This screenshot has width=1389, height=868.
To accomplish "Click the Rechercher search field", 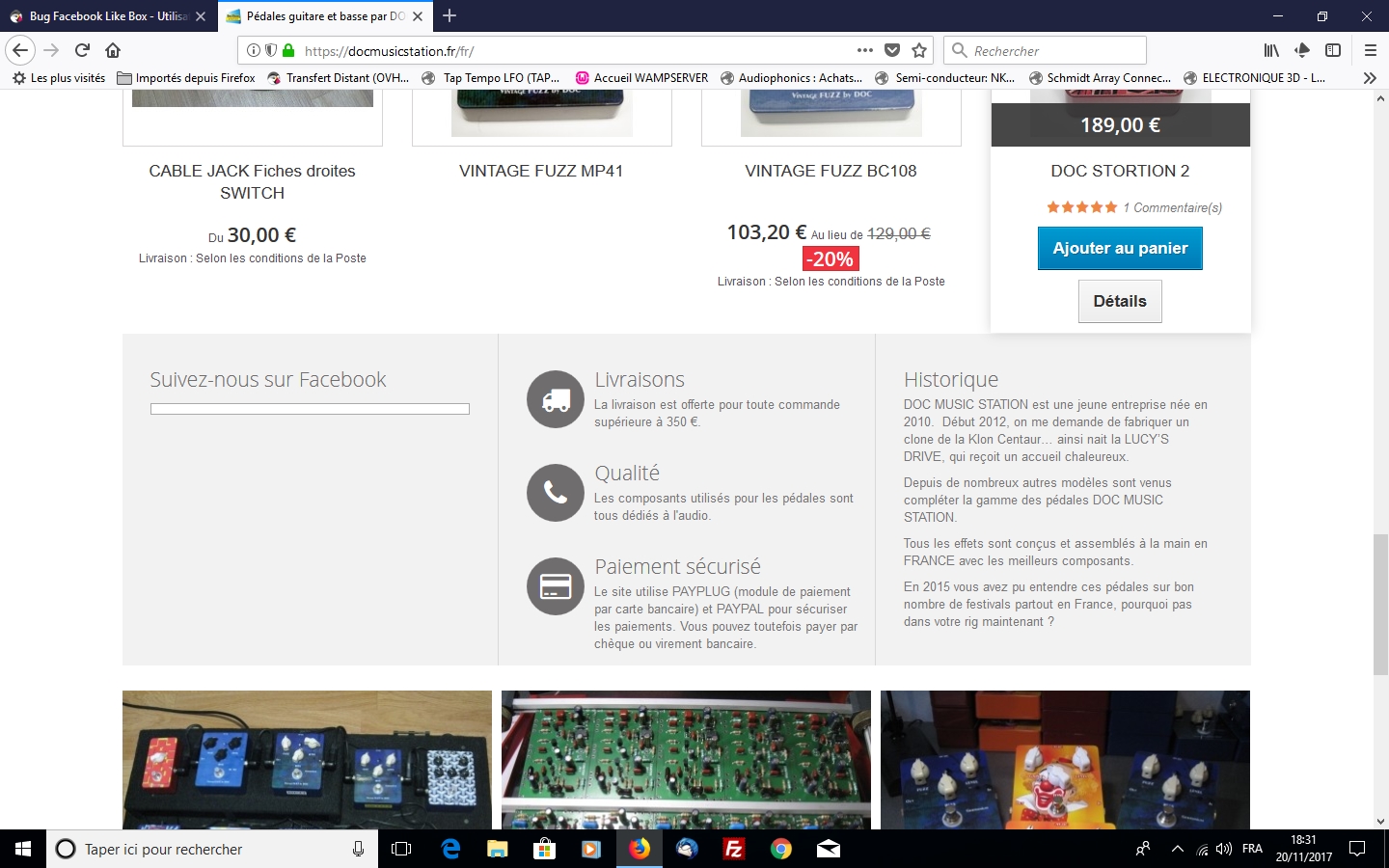I will 1045,50.
